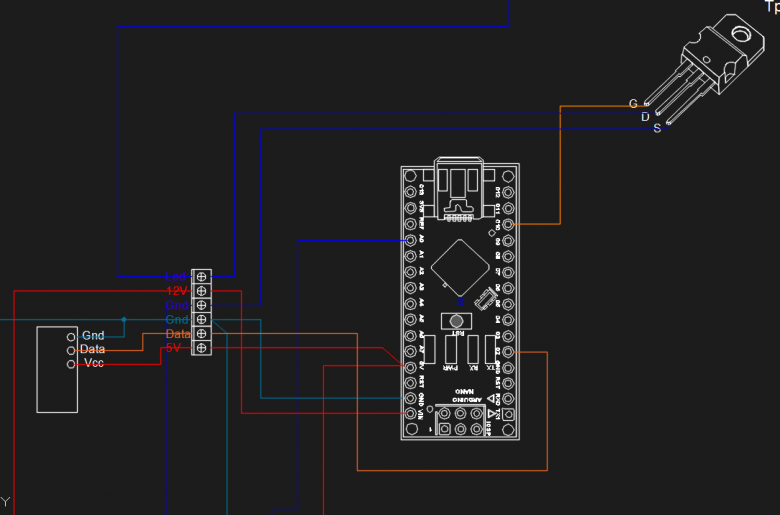Click the Arduino D2 pin pad
The width and height of the screenshot is (780, 515).
point(508,352)
